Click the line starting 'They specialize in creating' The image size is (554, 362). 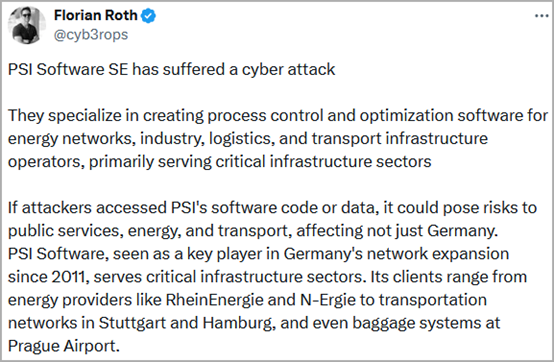278,115
